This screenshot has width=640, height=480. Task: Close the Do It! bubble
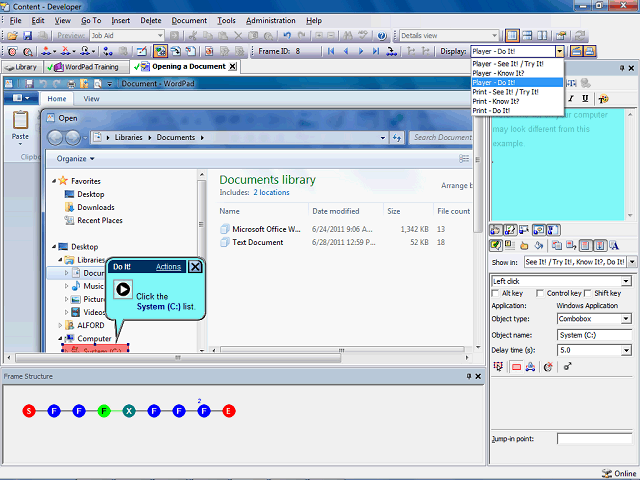coord(195,267)
